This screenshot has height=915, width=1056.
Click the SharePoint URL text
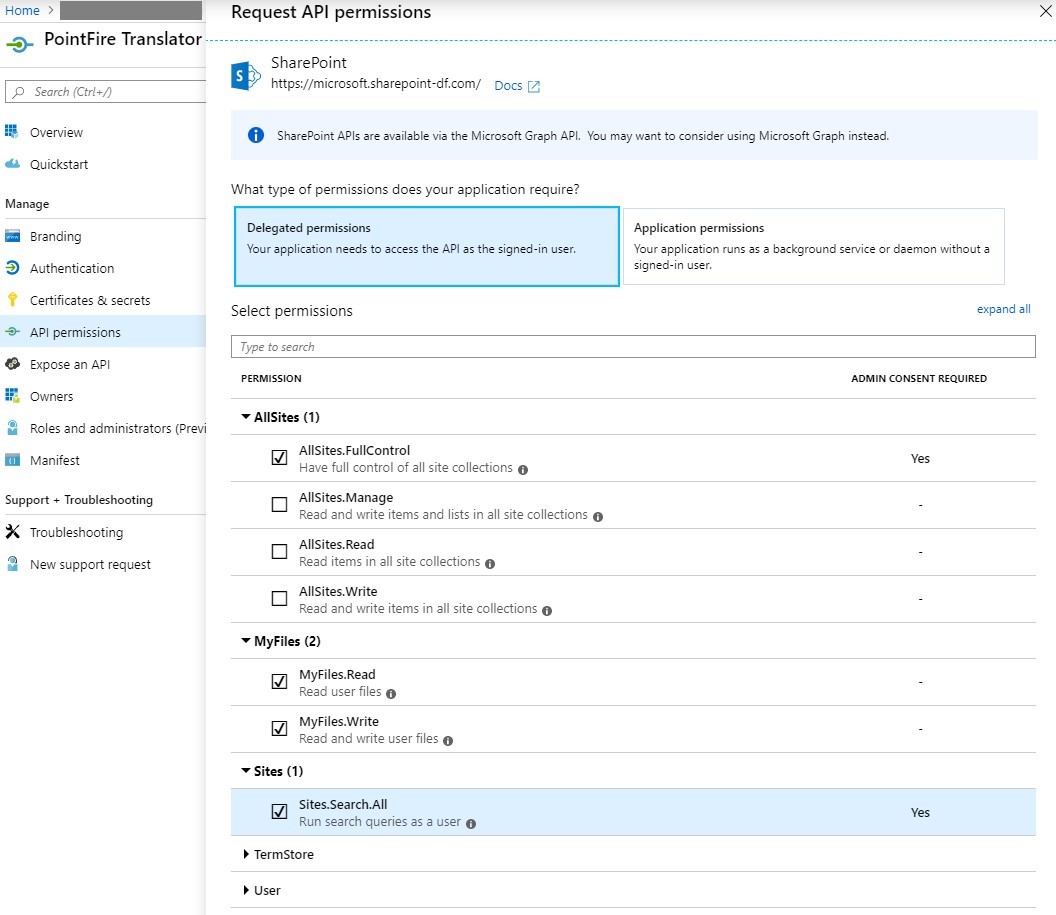(x=376, y=83)
